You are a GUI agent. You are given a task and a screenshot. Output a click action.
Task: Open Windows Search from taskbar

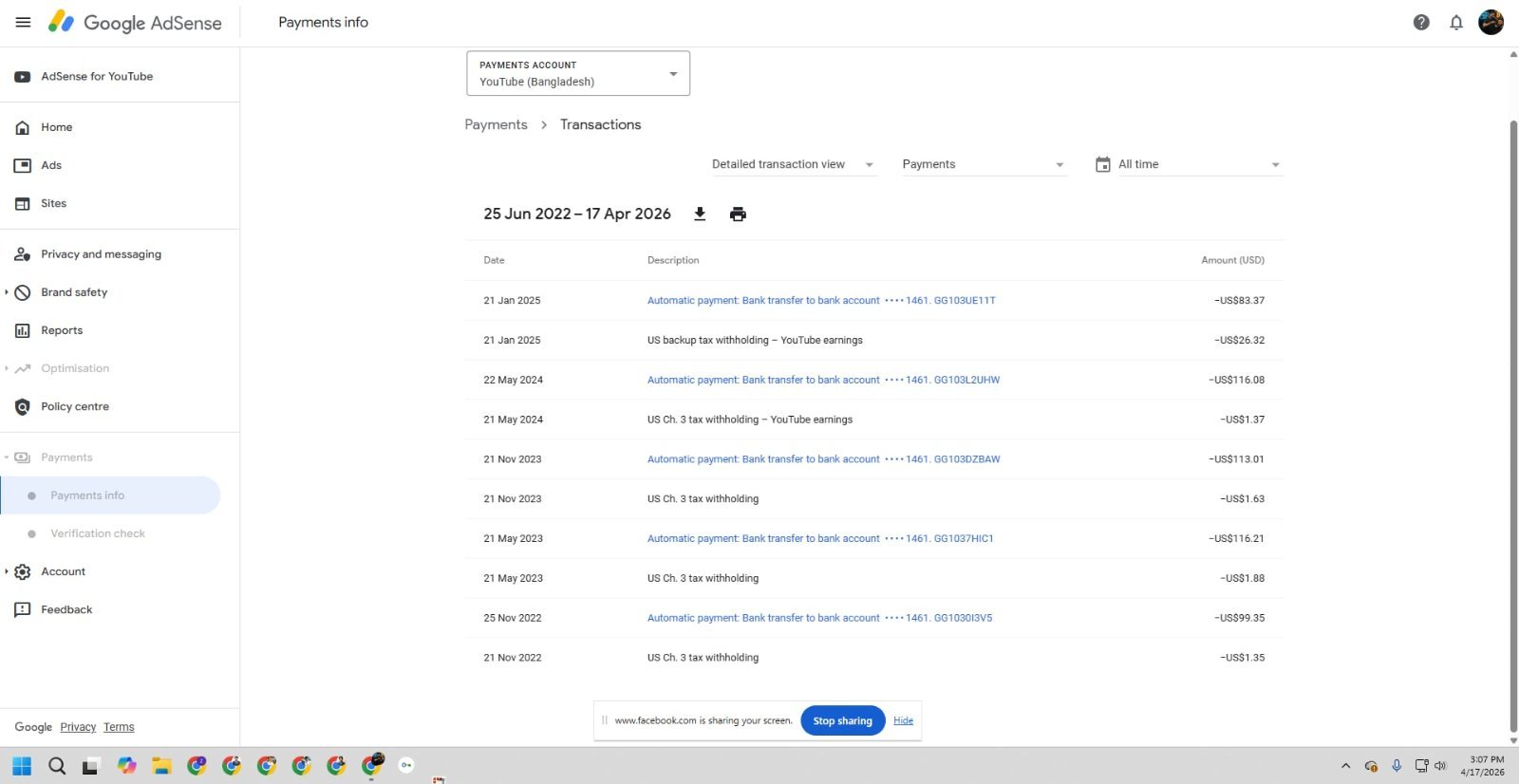(57, 766)
